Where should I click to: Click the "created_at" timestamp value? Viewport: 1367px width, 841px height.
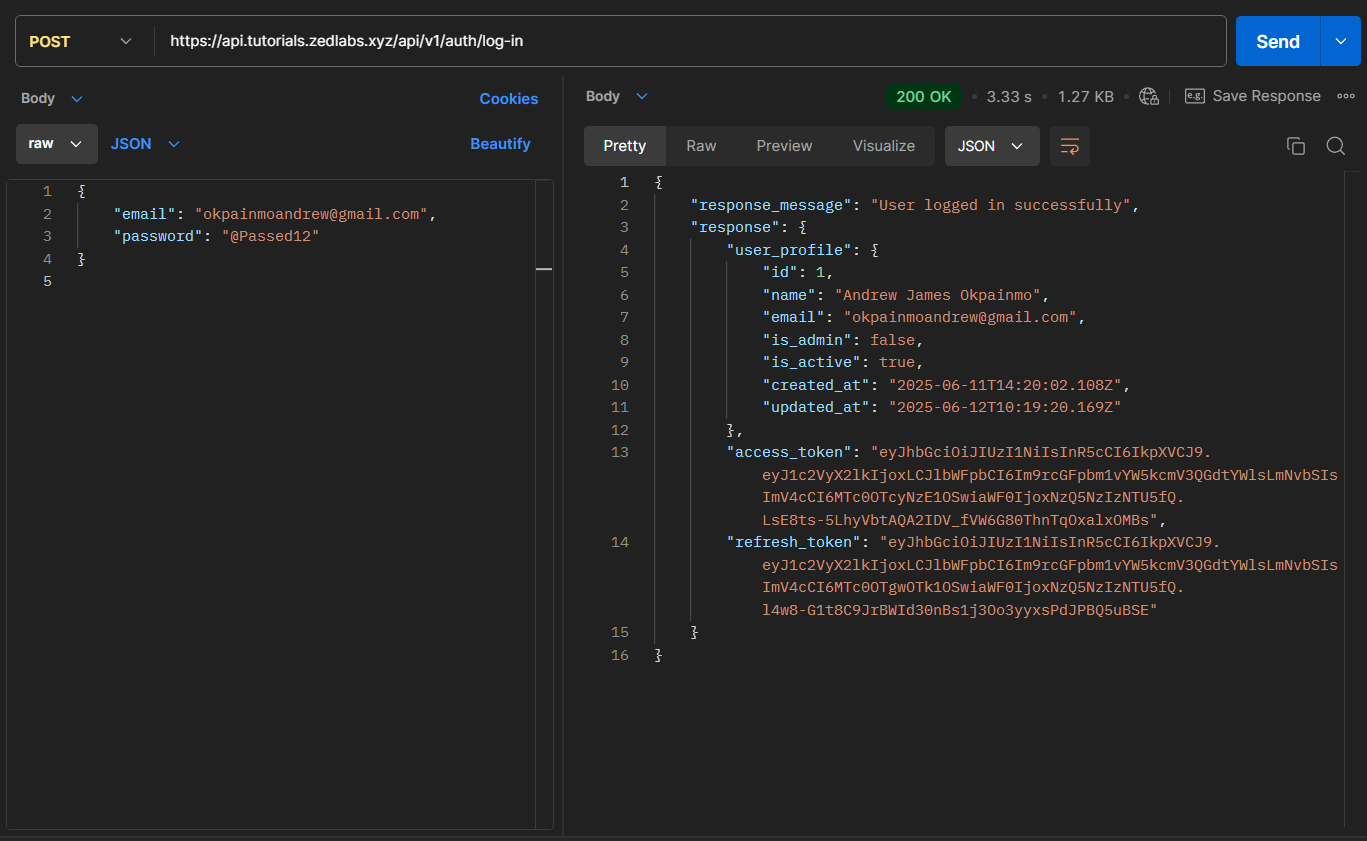coord(1005,385)
